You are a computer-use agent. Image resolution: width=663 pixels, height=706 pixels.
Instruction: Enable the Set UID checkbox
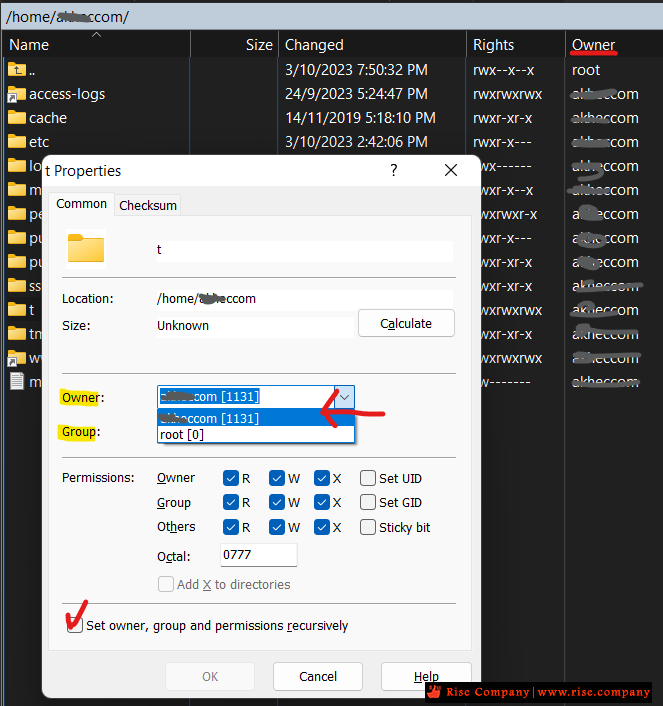coord(368,478)
